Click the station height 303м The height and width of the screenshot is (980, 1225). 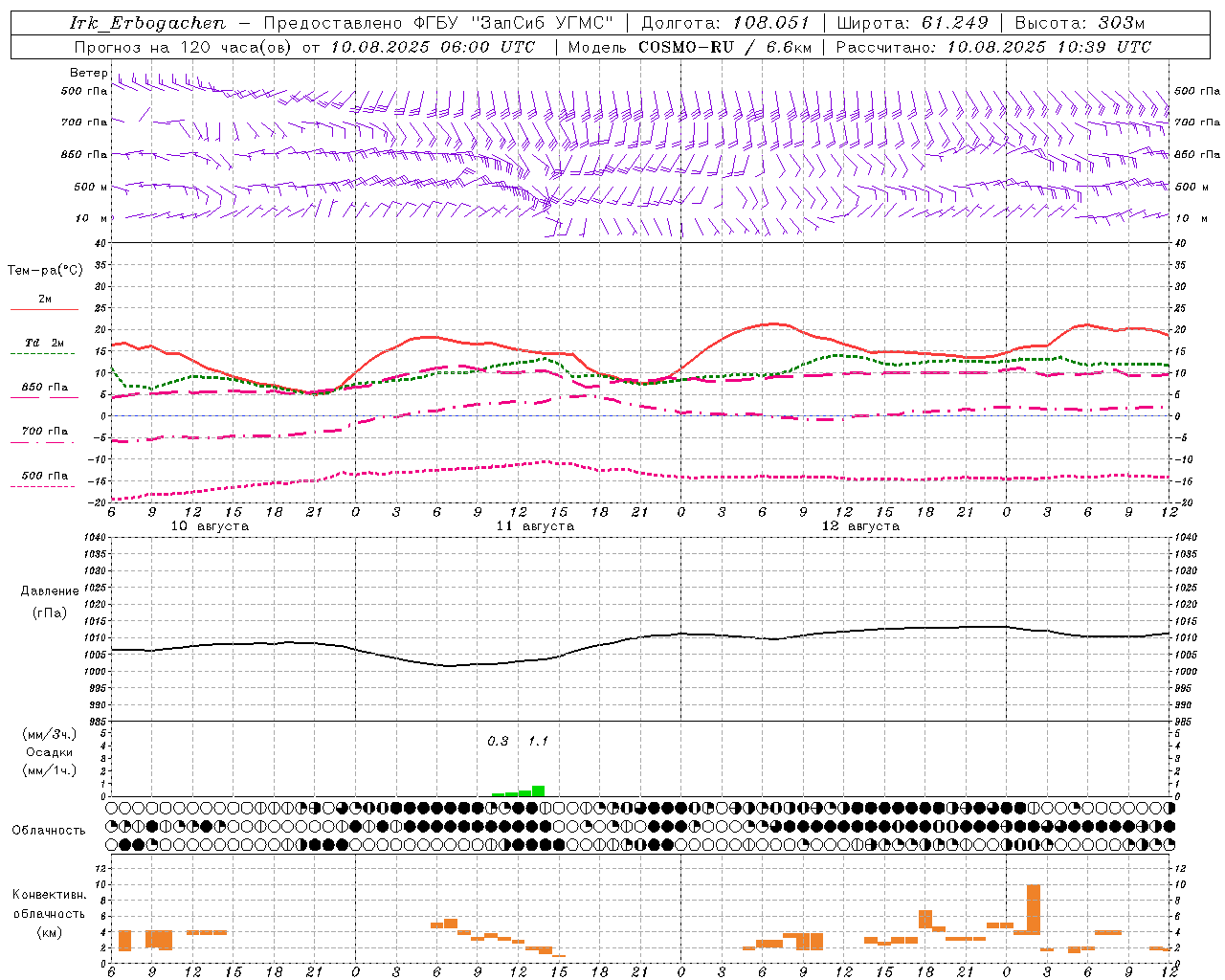coord(1122,23)
